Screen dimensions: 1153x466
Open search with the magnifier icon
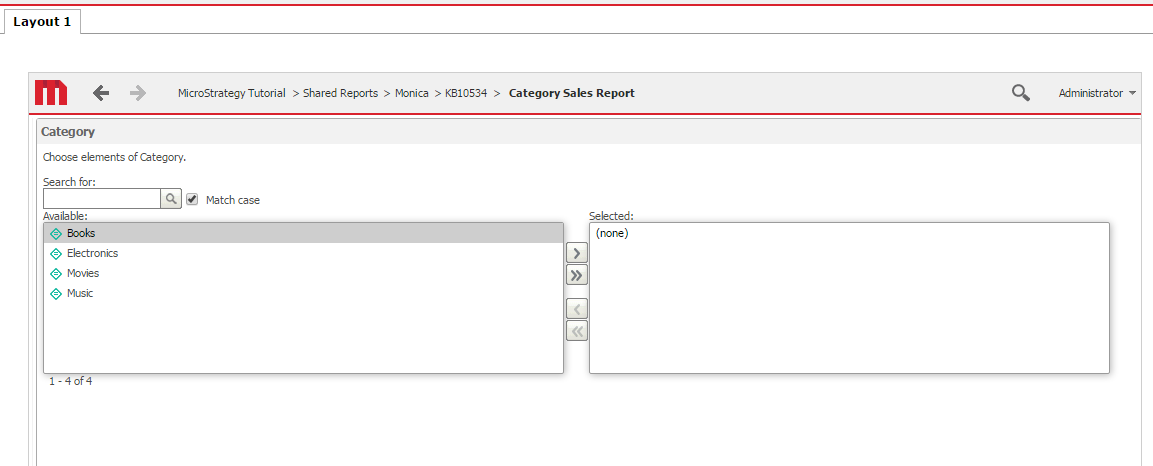(1020, 93)
